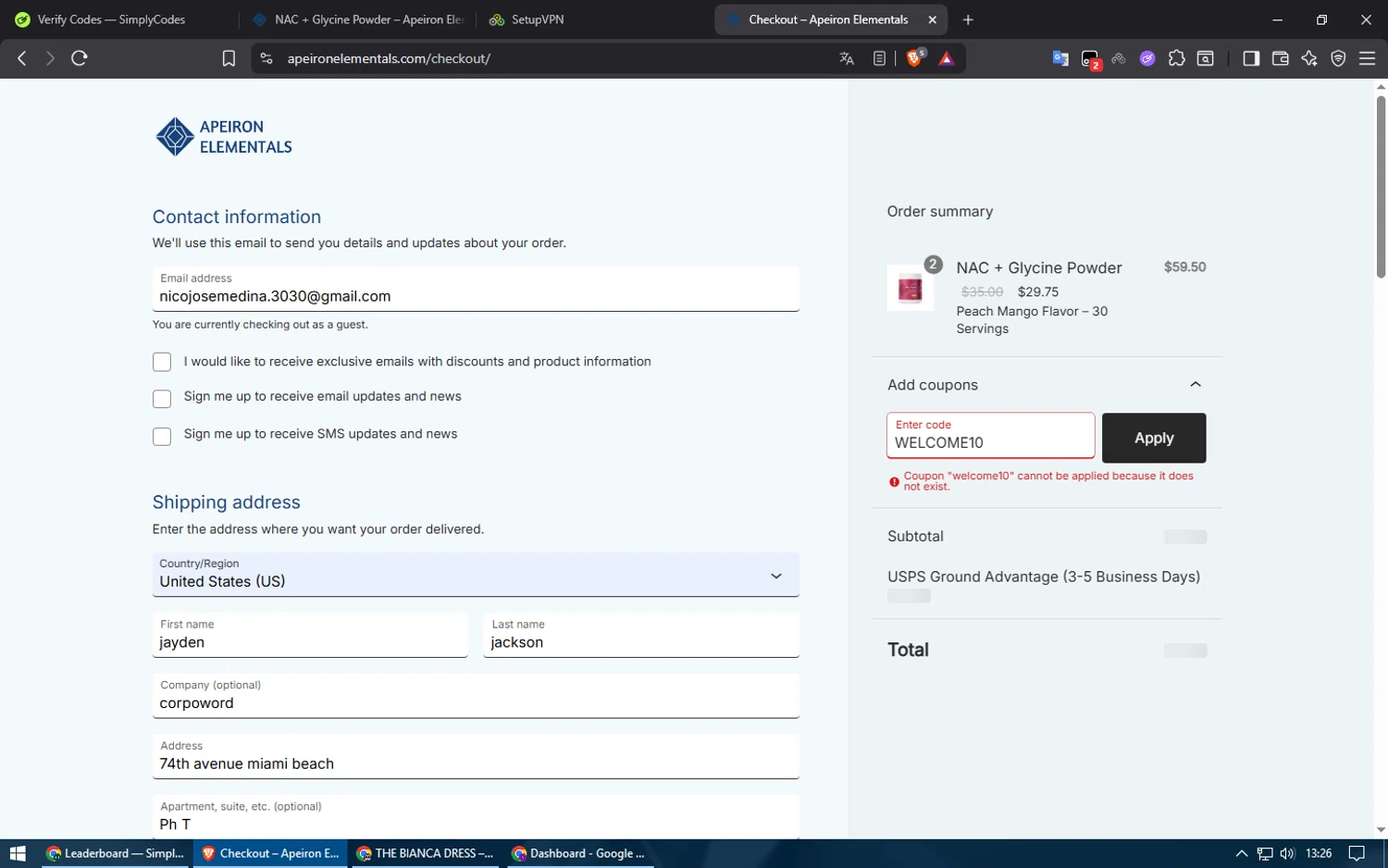This screenshot has height=868, width=1388.
Task: Apply the coupon code
Action: coord(1154,438)
